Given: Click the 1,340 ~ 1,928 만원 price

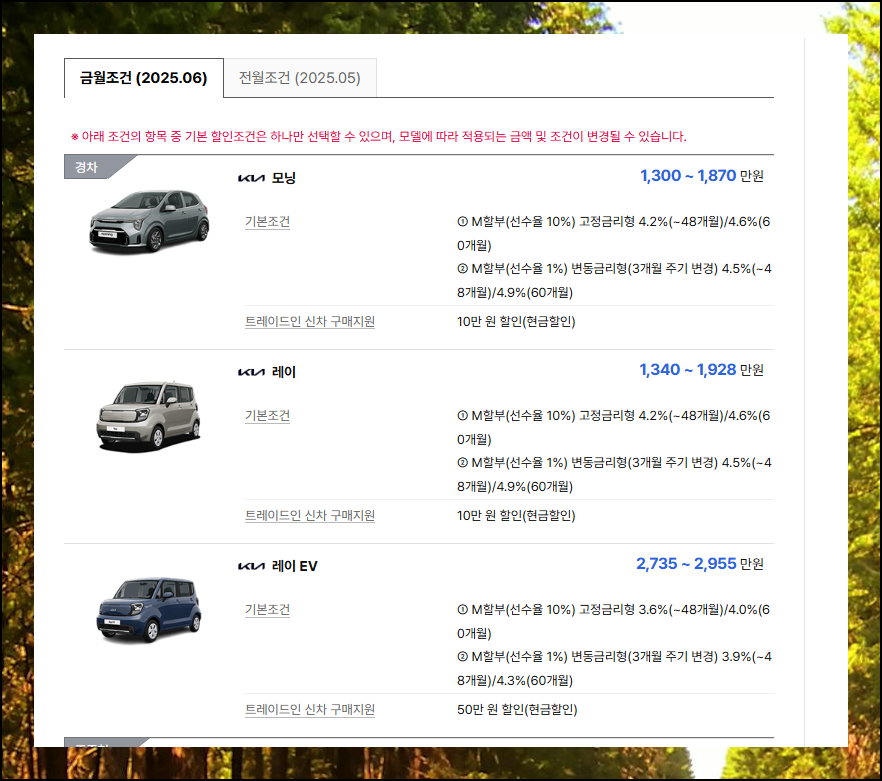Looking at the screenshot, I should [701, 370].
